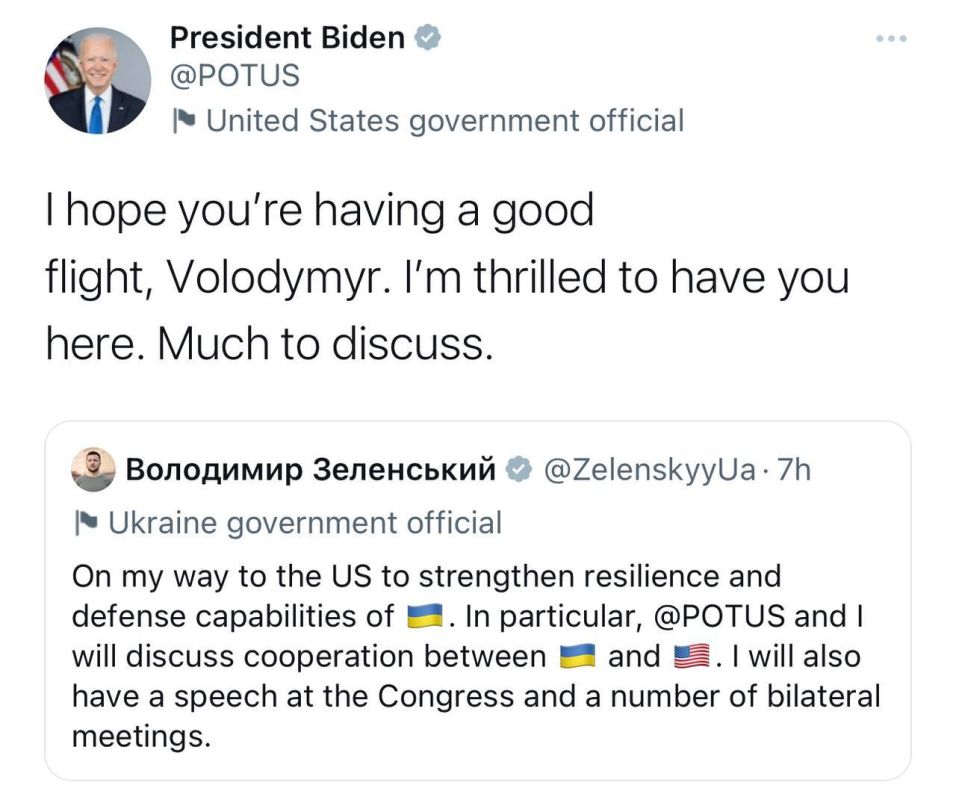The height and width of the screenshot is (800, 956).
Task: Click the Володимир Зеленський display name
Action: (x=311, y=470)
